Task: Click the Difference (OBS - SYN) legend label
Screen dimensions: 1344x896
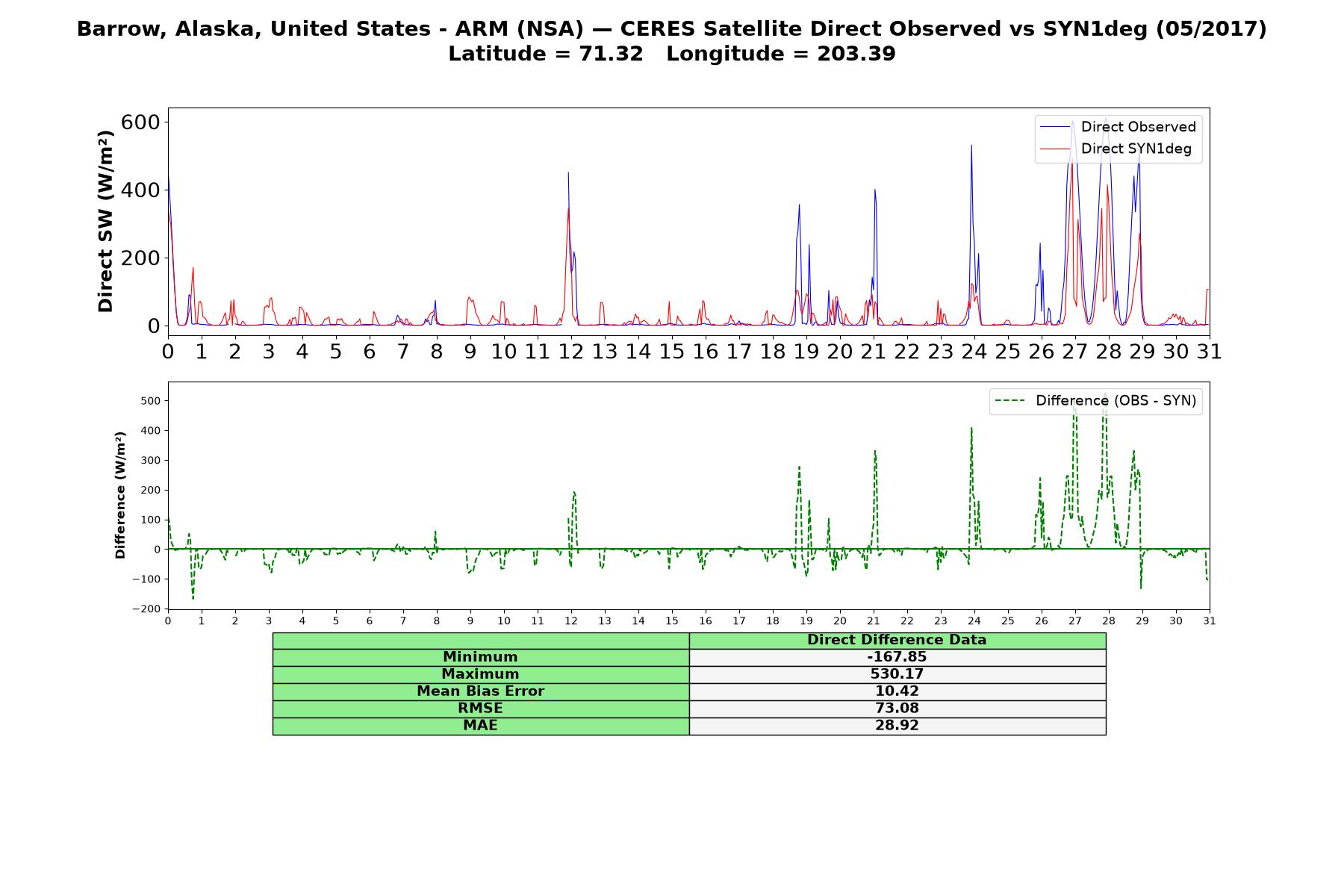Action: pyautogui.click(x=1116, y=401)
